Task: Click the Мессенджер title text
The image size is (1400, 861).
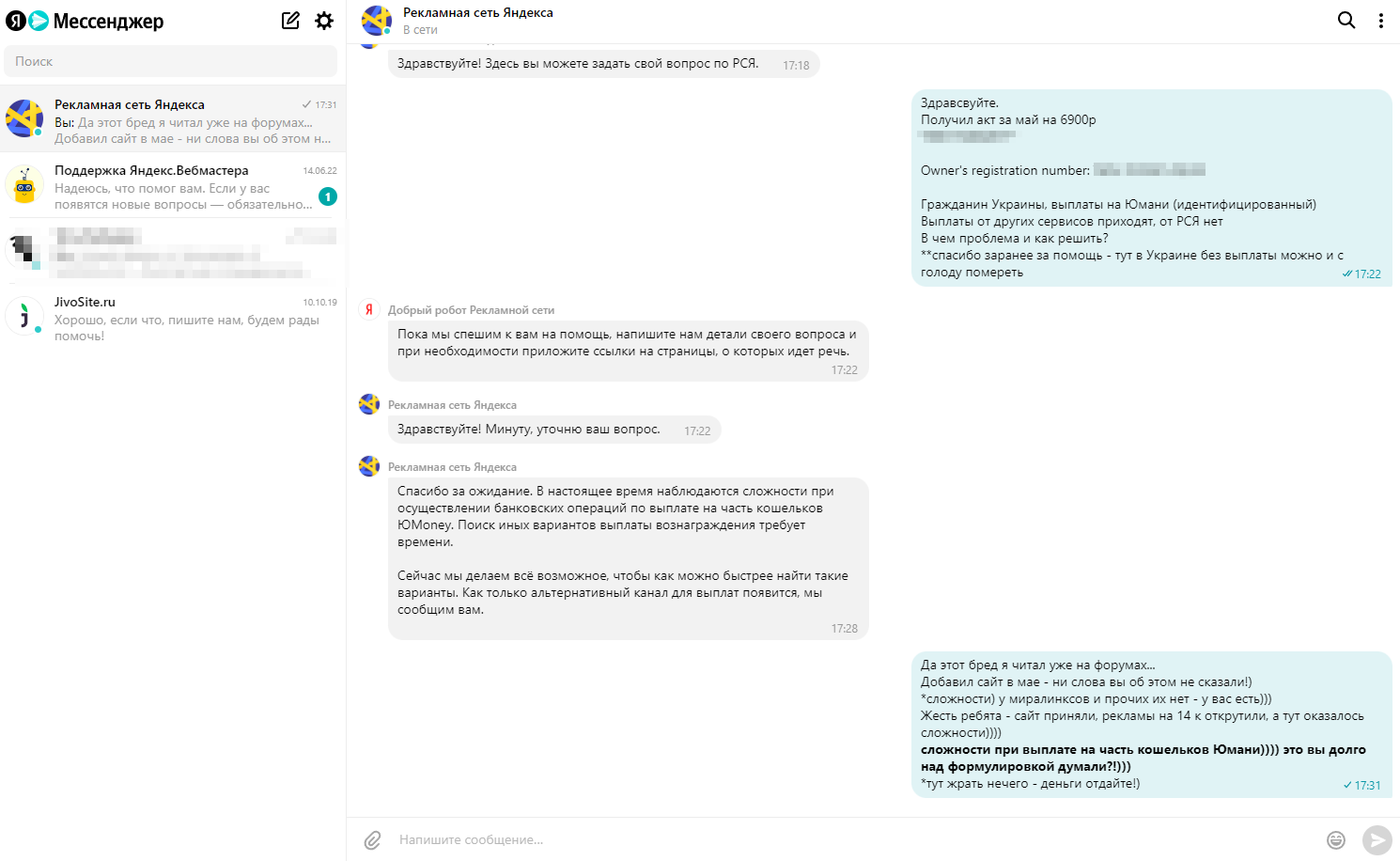Action: click(x=108, y=21)
